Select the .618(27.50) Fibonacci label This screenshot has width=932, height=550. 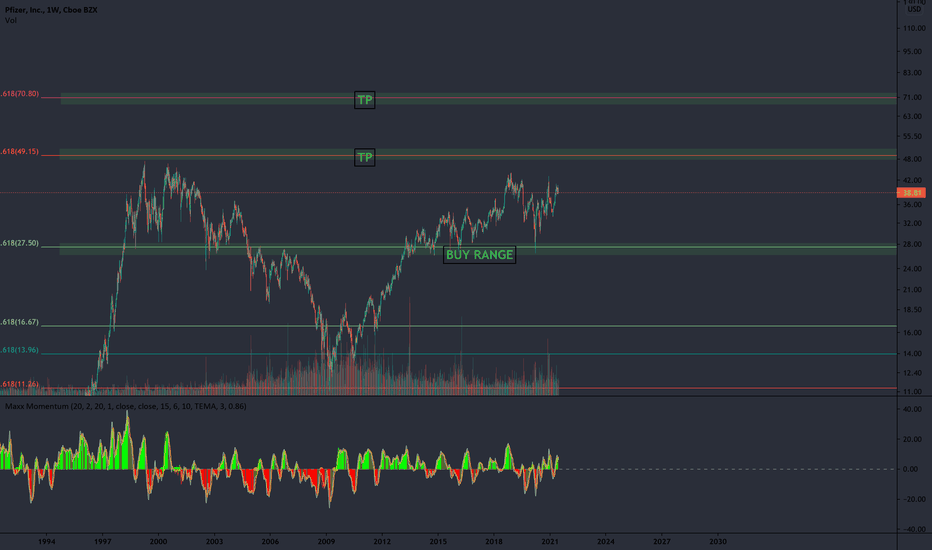point(20,243)
